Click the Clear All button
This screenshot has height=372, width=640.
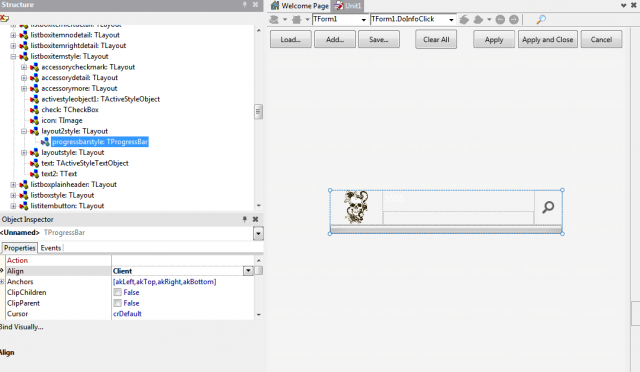(436, 40)
